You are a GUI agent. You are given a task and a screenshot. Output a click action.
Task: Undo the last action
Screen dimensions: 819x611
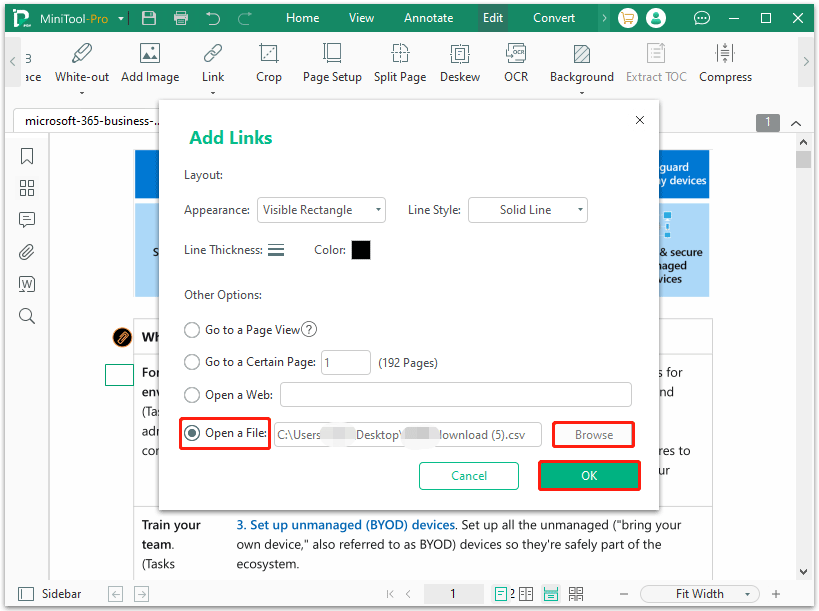(213, 18)
